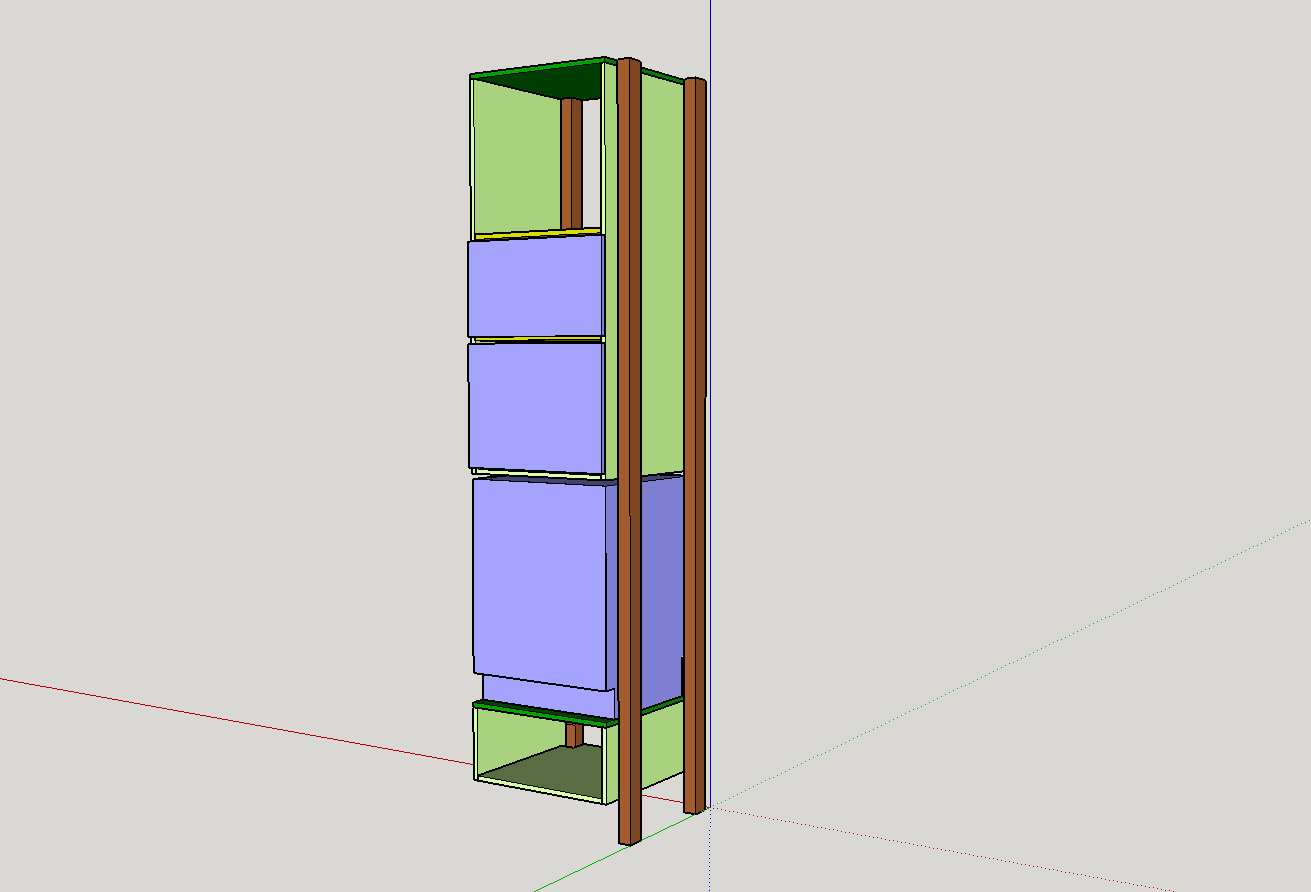The height and width of the screenshot is (892, 1311).
Task: Select the light green back panel in top compartment
Action: (515, 160)
